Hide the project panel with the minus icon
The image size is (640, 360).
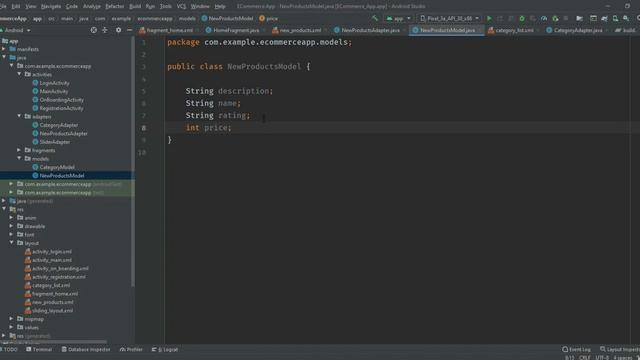(x=129, y=30)
